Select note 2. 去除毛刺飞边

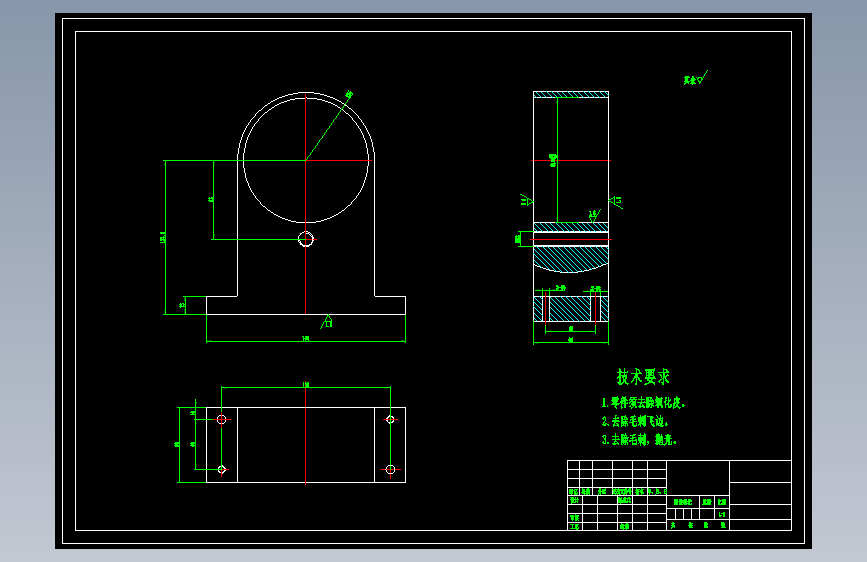tap(635, 422)
